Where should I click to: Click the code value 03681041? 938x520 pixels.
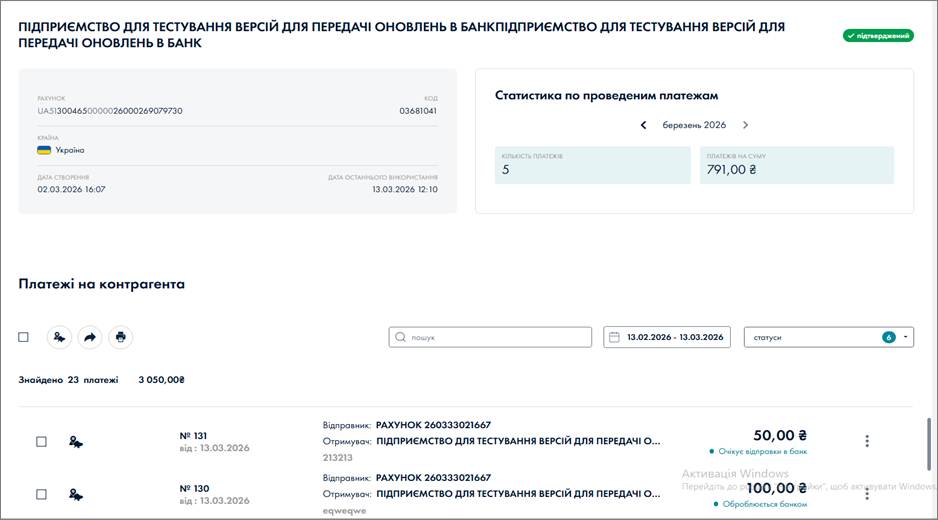click(x=418, y=111)
